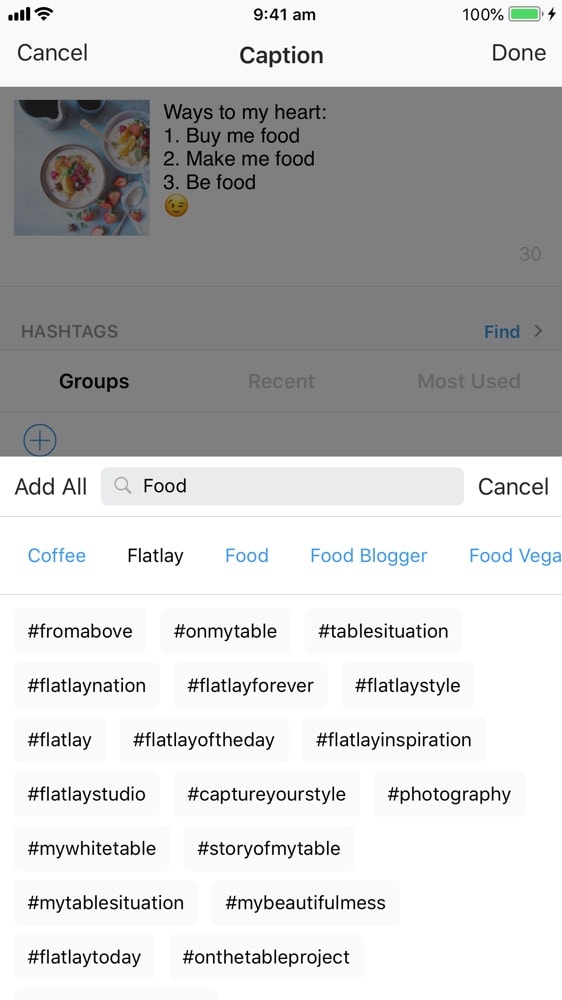Open the food photo thumbnail
This screenshot has width=562, height=1000.
coord(82,168)
